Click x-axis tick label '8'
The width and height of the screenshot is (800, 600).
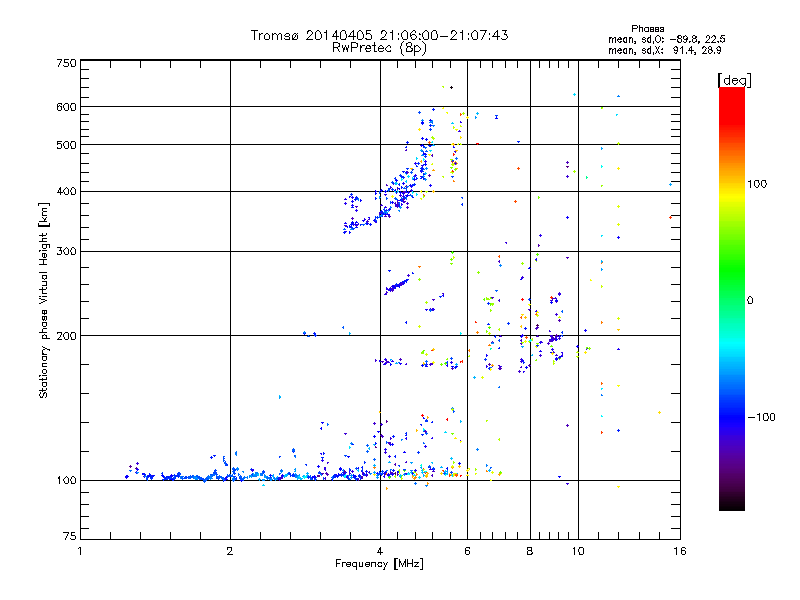click(530, 551)
